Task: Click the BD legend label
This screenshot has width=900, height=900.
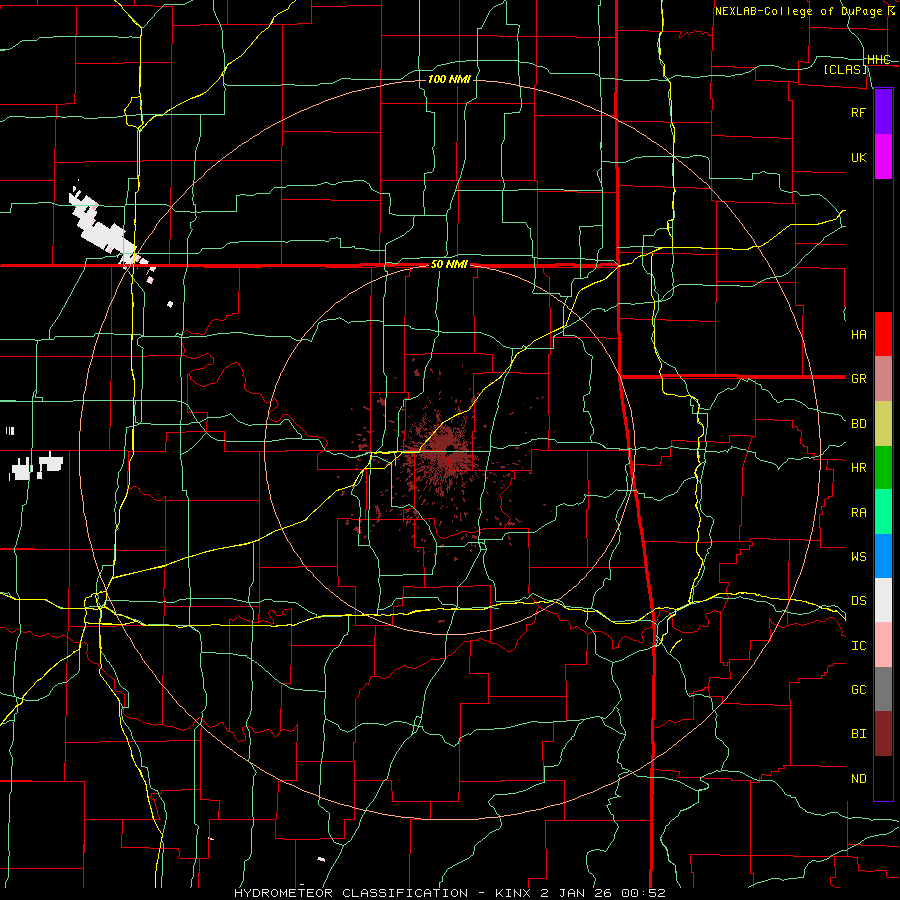Action: coord(858,424)
